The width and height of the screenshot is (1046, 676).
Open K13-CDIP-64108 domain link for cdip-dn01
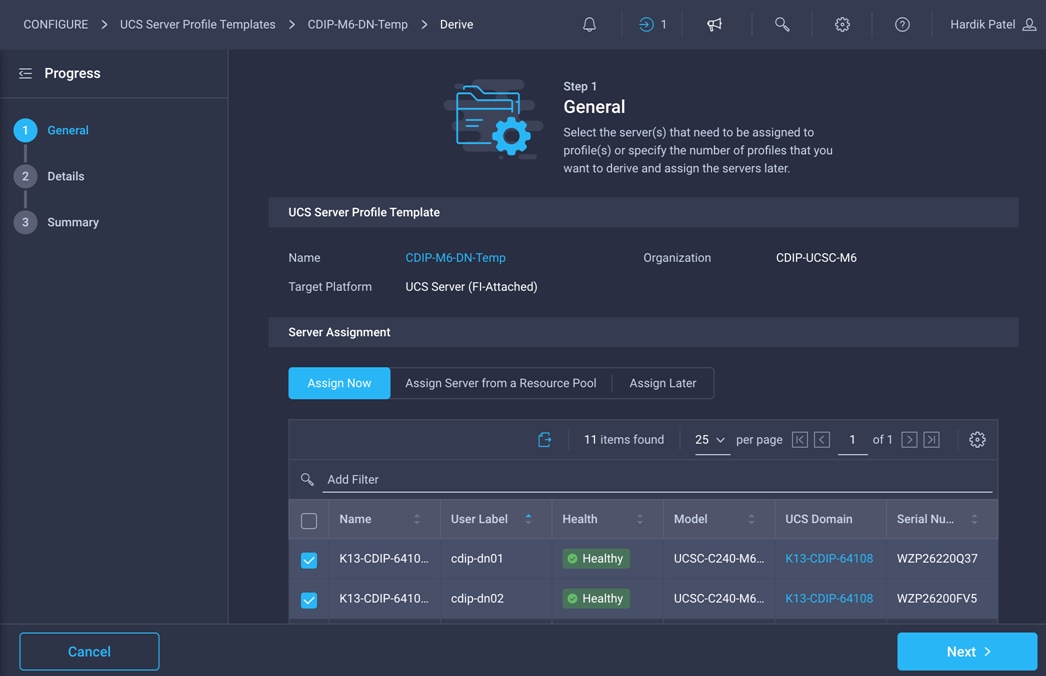coord(829,559)
